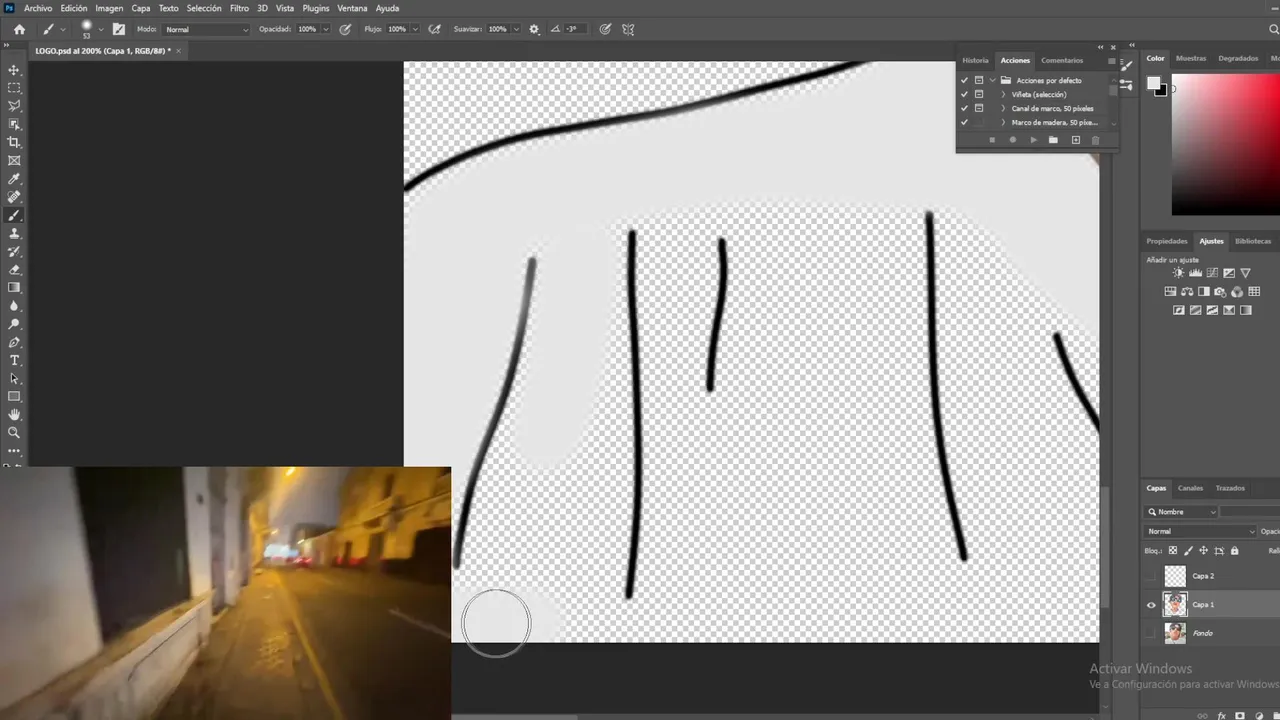Select the Type tool
This screenshot has width=1280, height=720.
[x=14, y=360]
